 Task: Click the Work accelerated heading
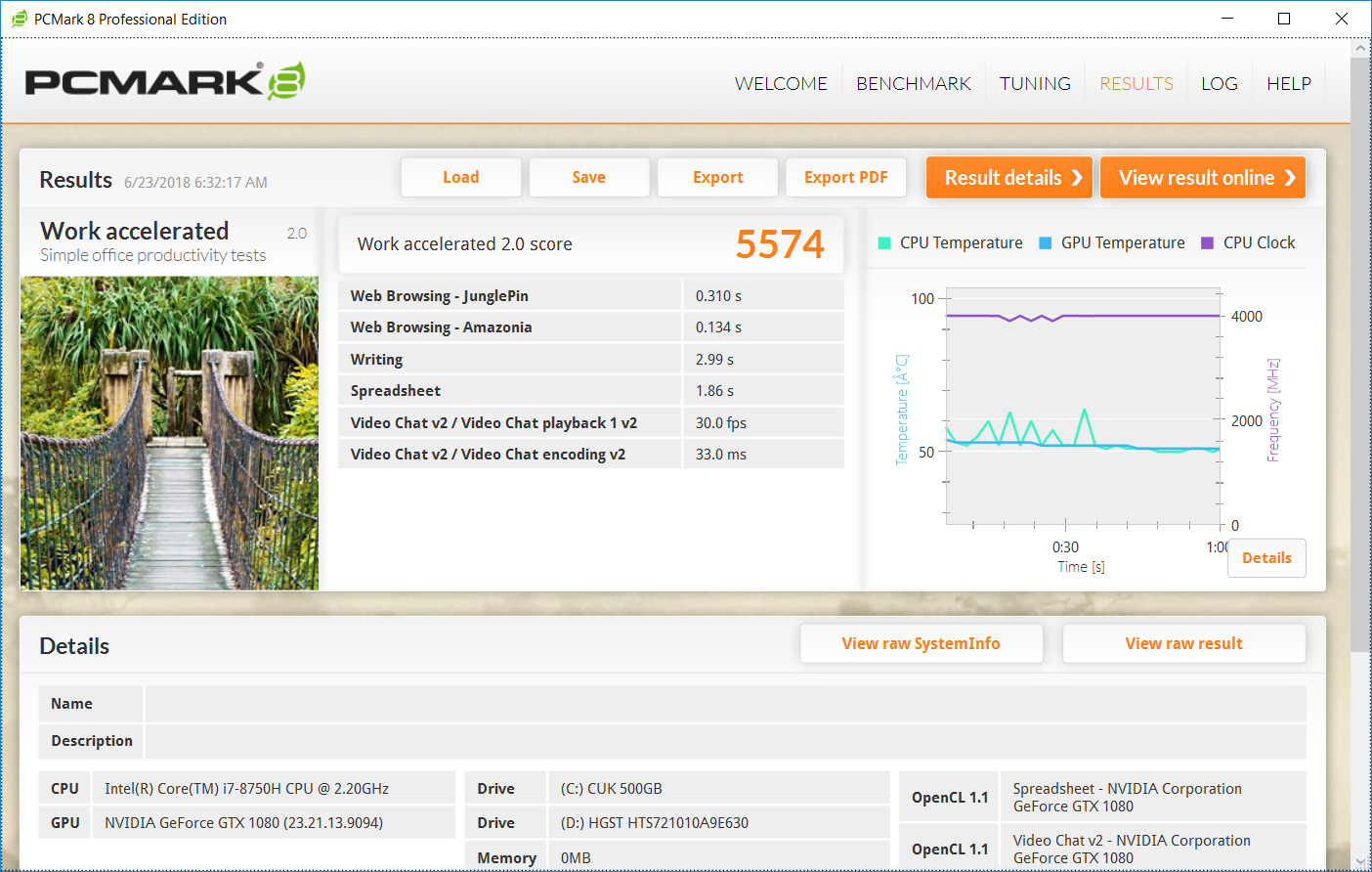135,231
